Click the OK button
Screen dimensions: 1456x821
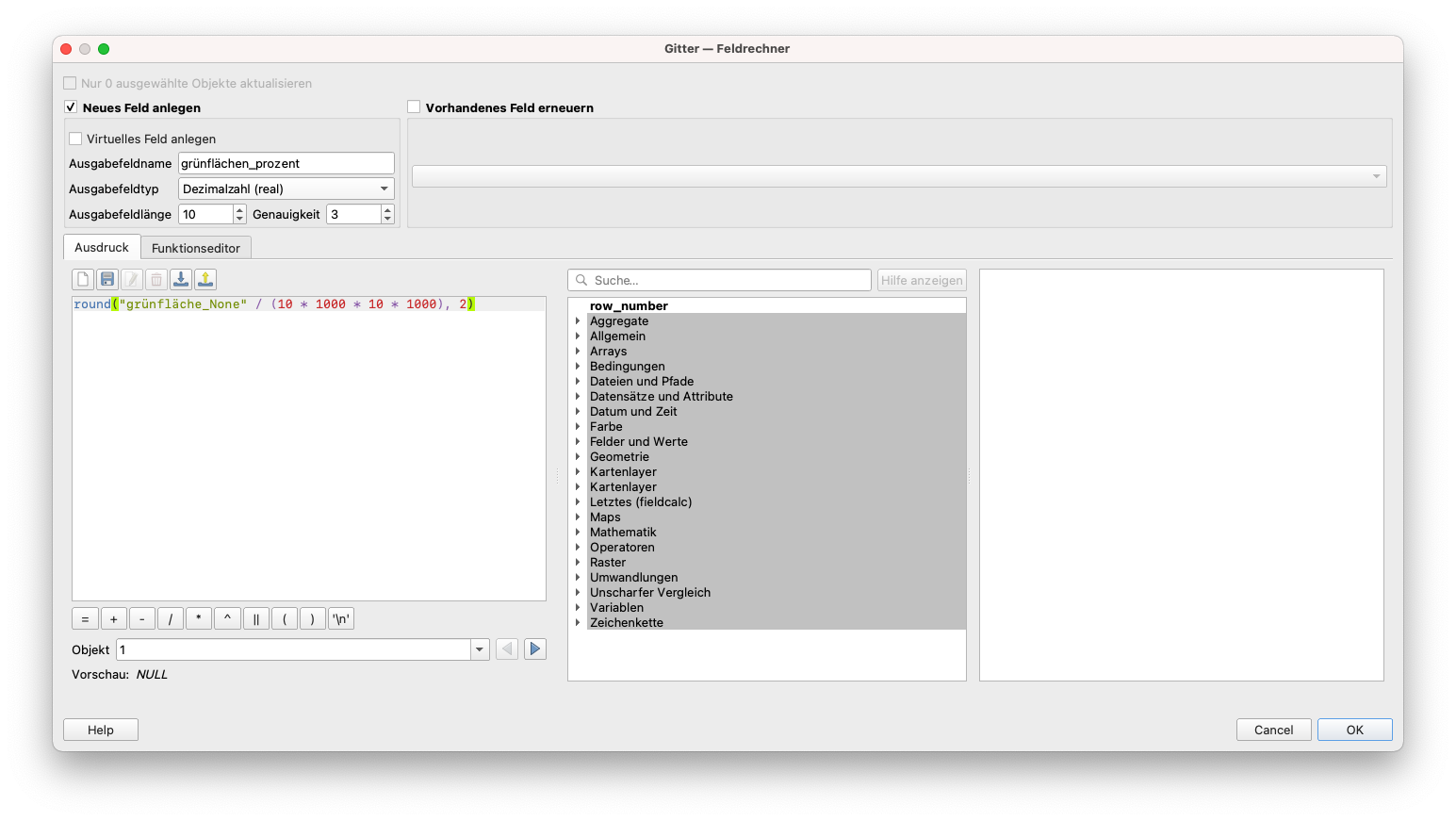click(x=1354, y=730)
